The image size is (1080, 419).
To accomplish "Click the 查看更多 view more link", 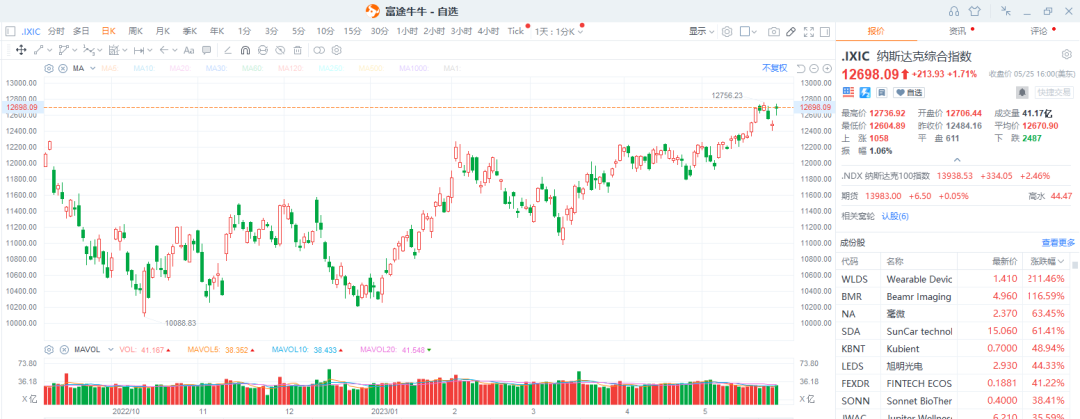I will pyautogui.click(x=1058, y=243).
